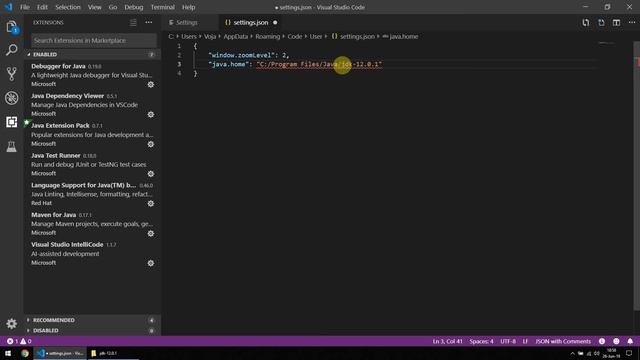
Task: Click the status bar info circle icon
Action: (x=602, y=341)
